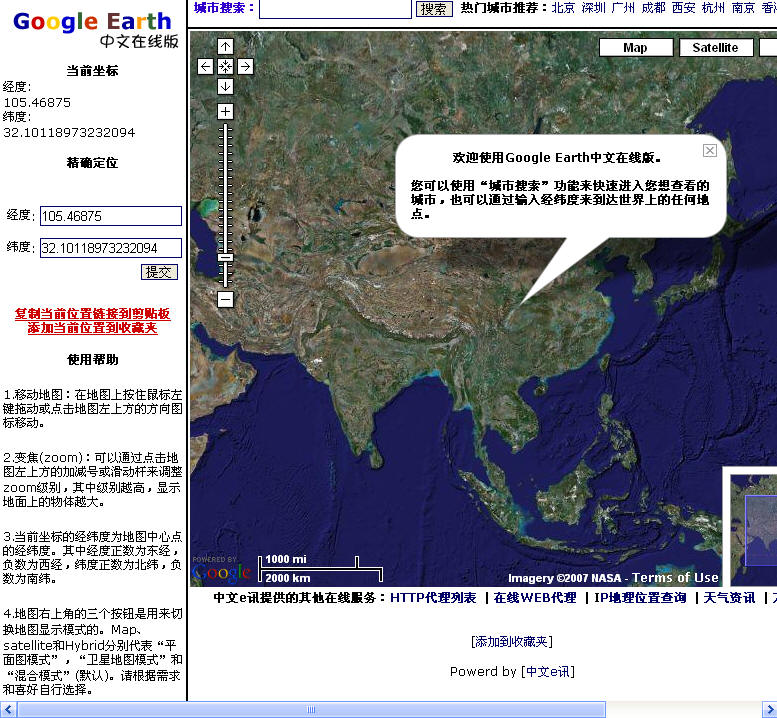Click the 经度 longitude input field

(x=111, y=216)
